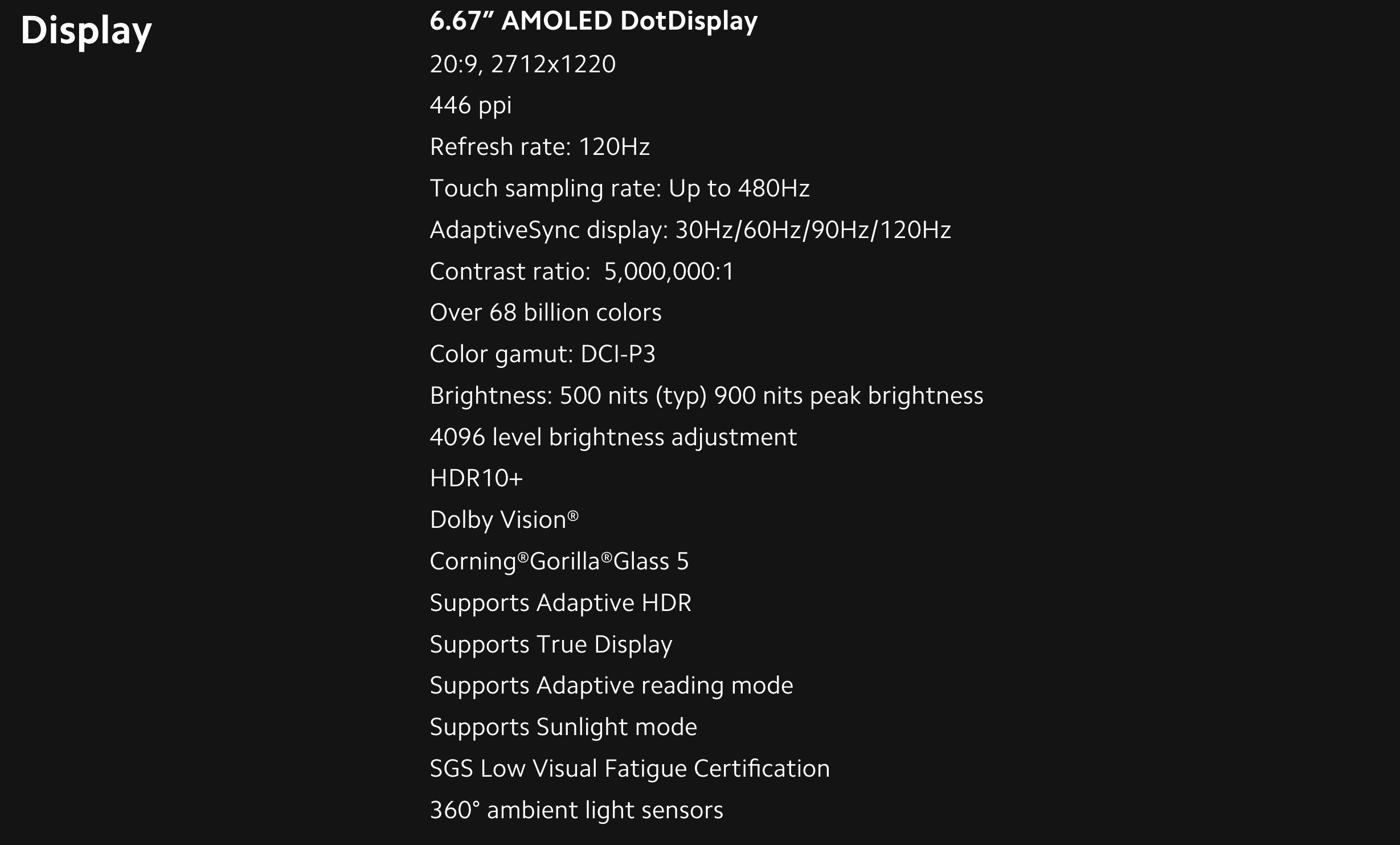Click the Display section heading
Viewport: 1400px width, 845px height.
coord(86,31)
